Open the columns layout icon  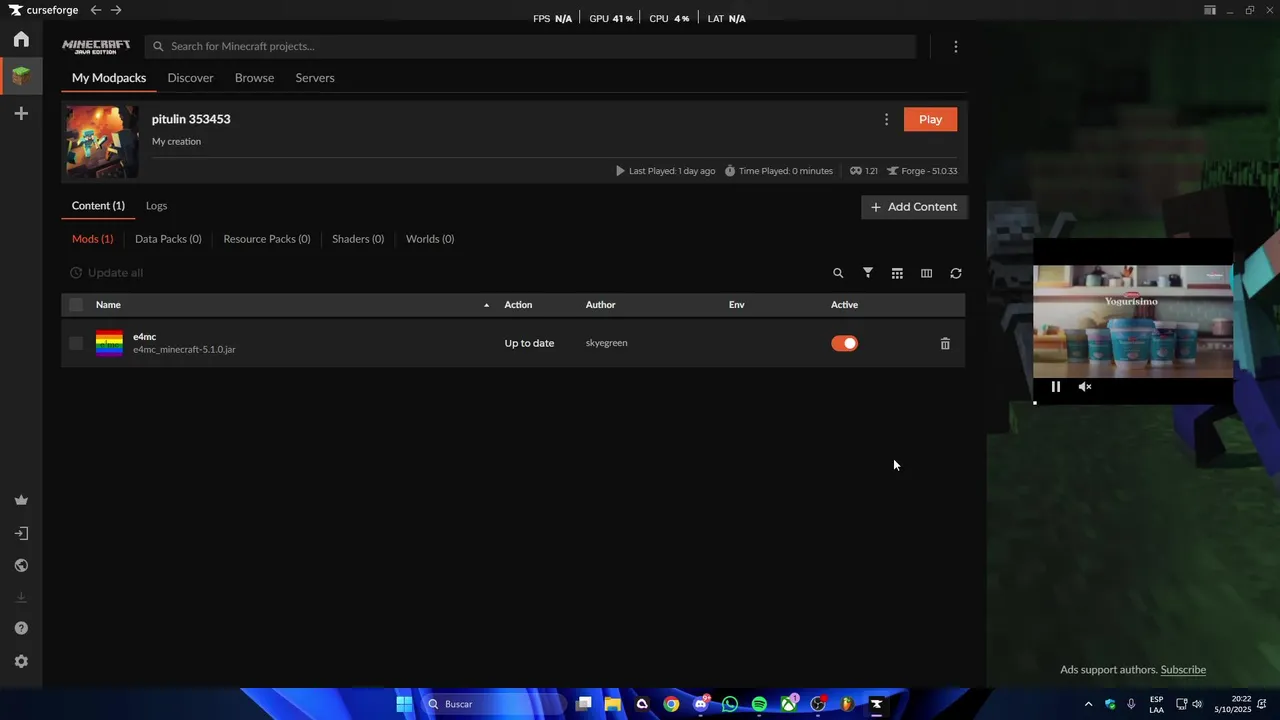coord(926,273)
